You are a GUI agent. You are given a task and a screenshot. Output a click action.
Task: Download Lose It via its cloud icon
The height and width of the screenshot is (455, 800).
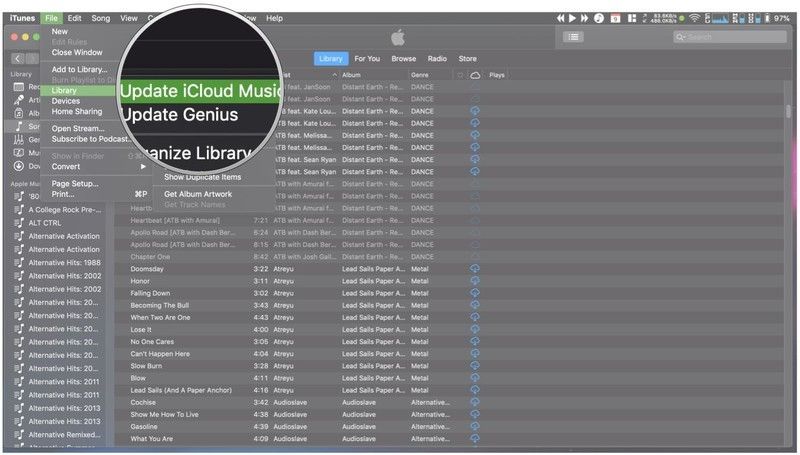click(474, 329)
